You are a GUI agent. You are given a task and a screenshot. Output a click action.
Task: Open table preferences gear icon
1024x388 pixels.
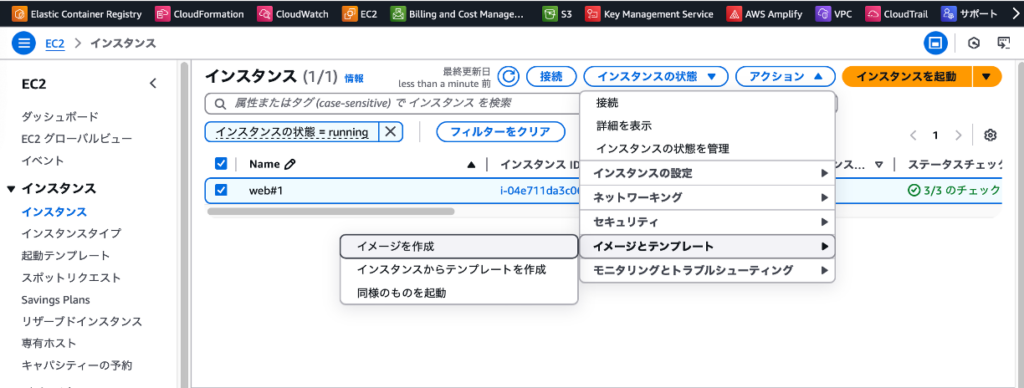tap(990, 135)
